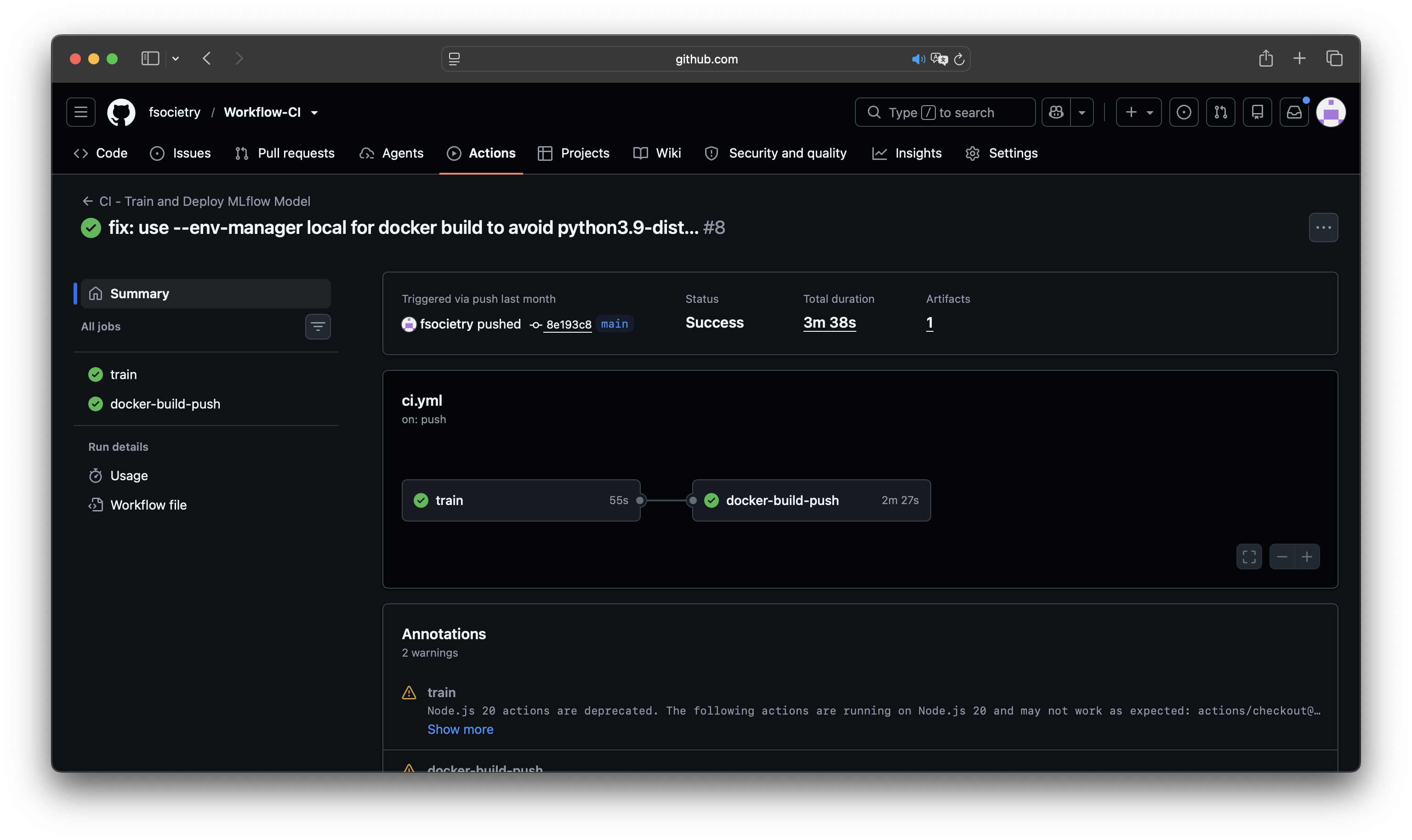Go back with the Safari back arrow
The width and height of the screenshot is (1412, 840).
point(207,58)
